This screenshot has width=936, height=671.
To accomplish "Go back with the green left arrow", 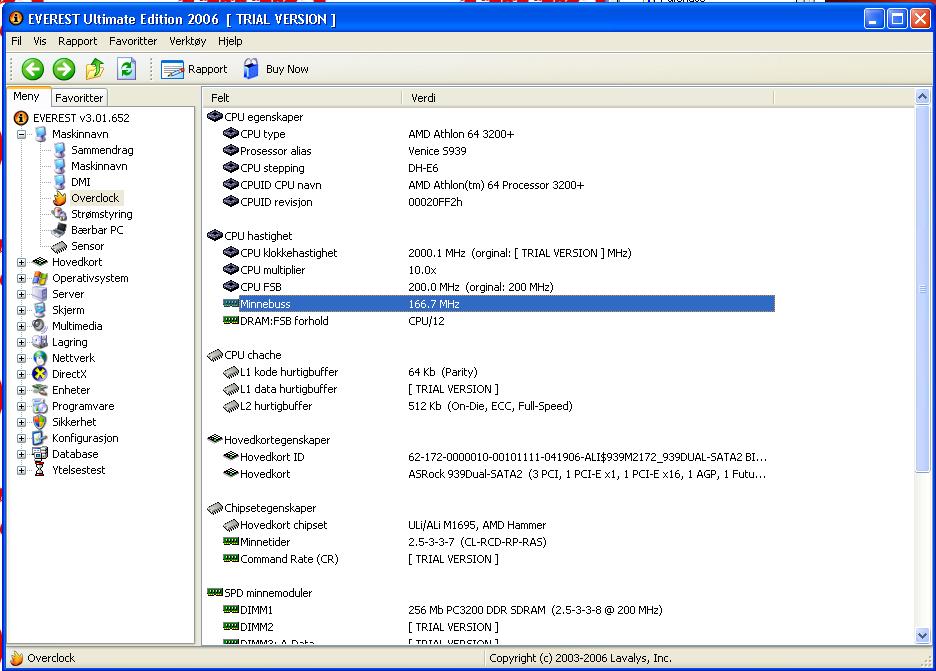I will pyautogui.click(x=33, y=69).
